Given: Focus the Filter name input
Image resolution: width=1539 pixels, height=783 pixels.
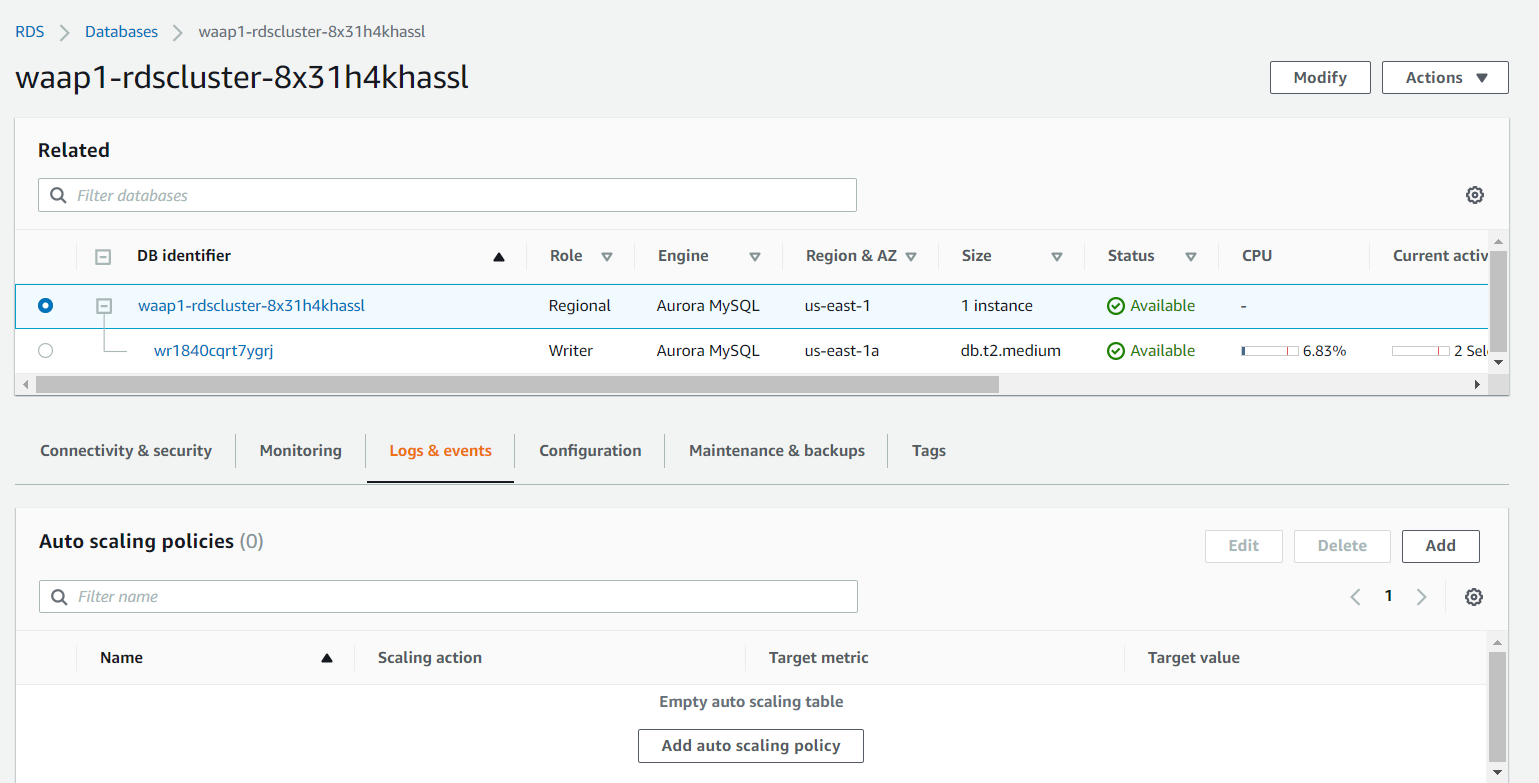Looking at the screenshot, I should click(x=448, y=597).
